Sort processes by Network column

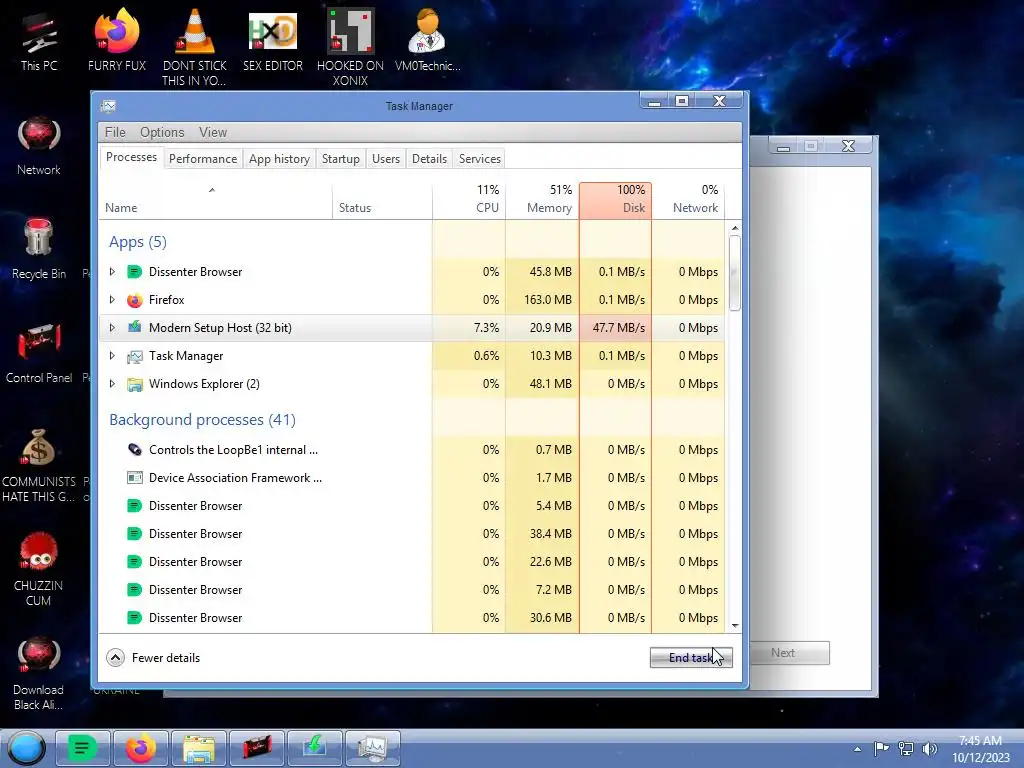click(x=688, y=200)
